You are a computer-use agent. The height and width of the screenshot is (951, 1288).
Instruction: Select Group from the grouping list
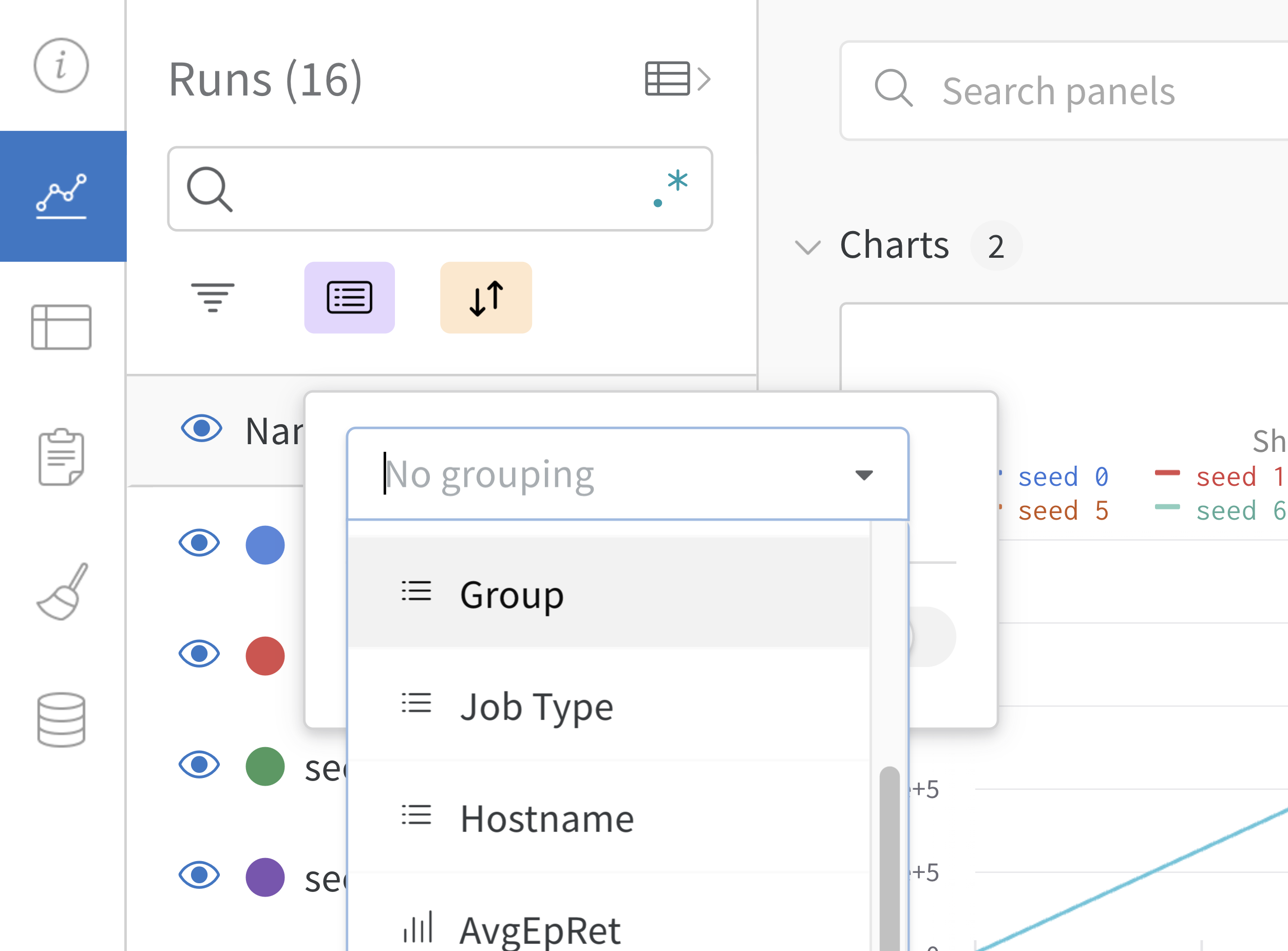click(x=512, y=594)
